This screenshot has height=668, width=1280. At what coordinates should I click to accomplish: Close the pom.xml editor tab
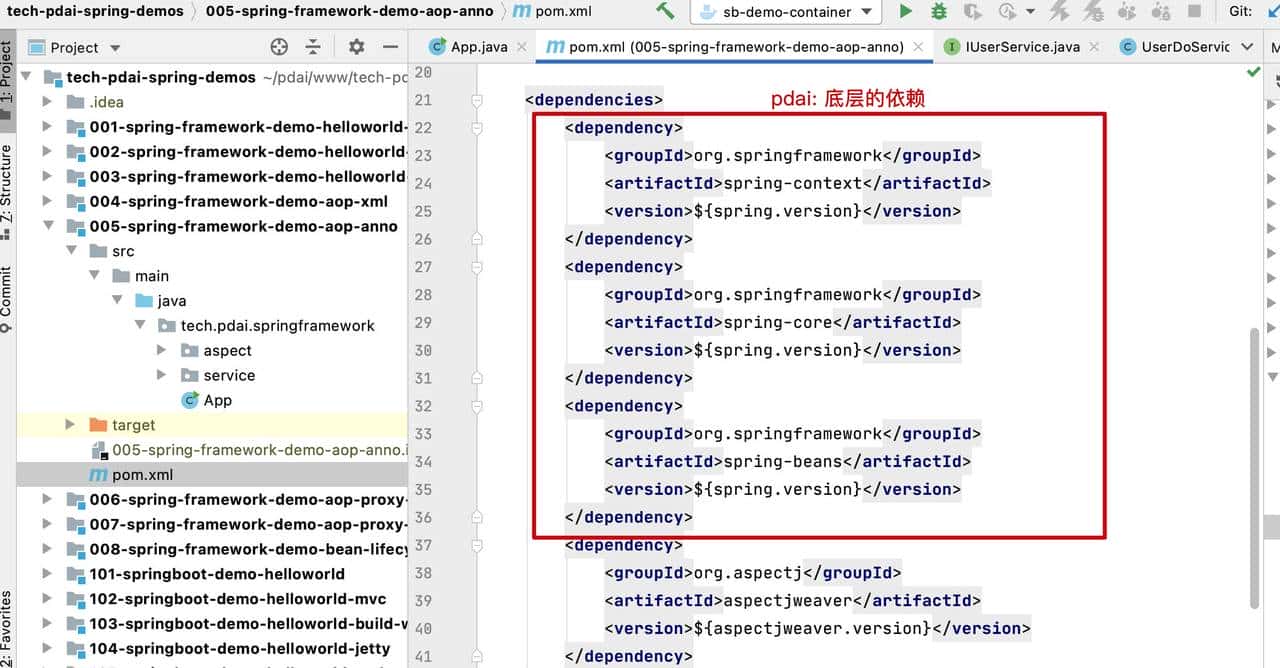point(920,47)
